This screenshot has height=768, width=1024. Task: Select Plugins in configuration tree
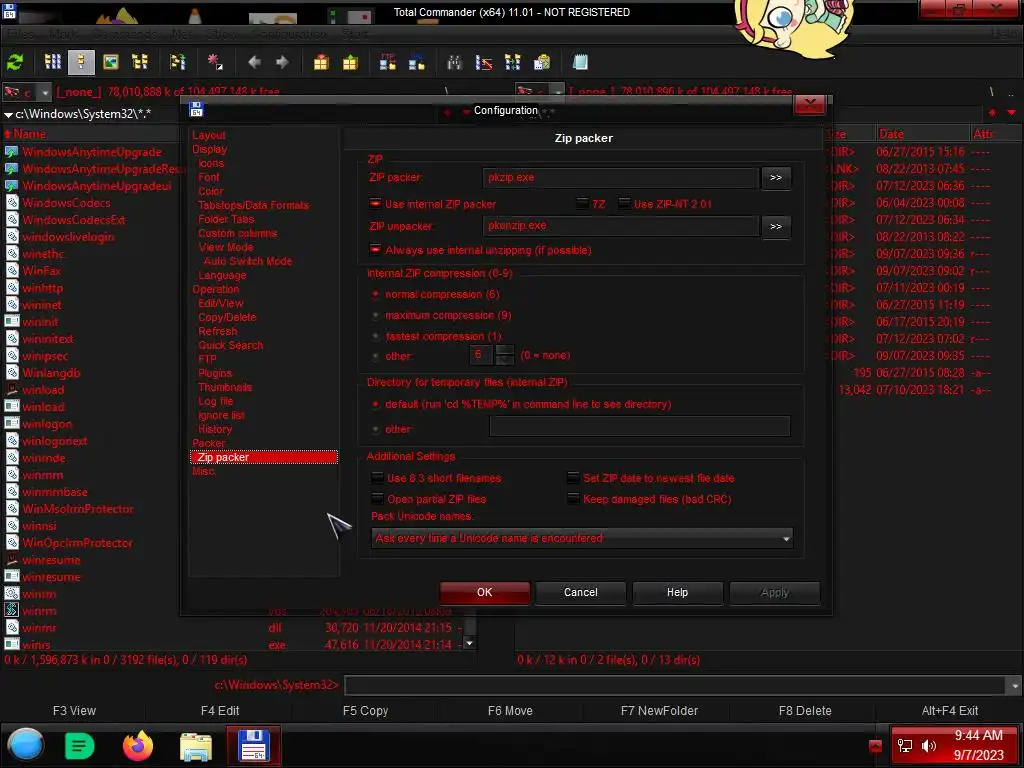point(215,373)
